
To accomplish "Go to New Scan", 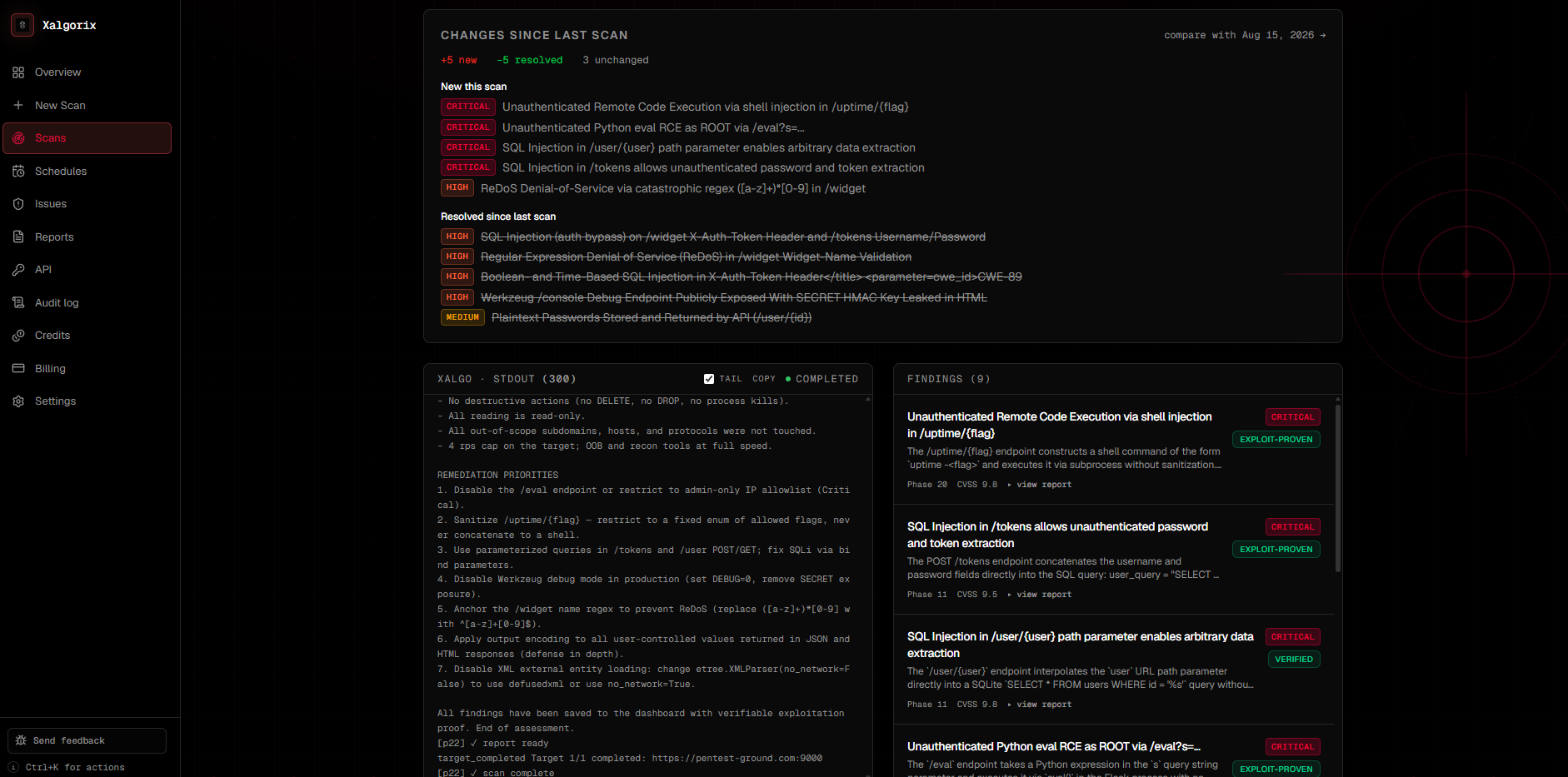I will (x=87, y=105).
